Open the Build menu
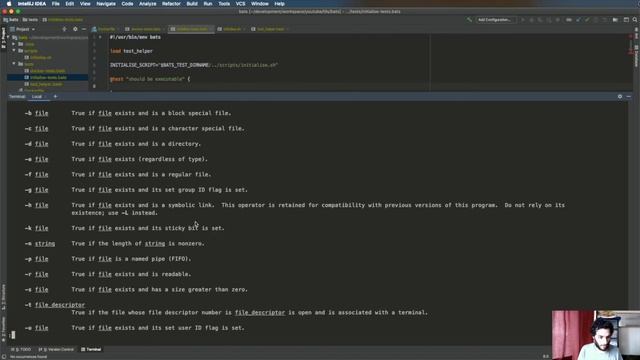This screenshot has width=640, height=360. click(192, 4)
